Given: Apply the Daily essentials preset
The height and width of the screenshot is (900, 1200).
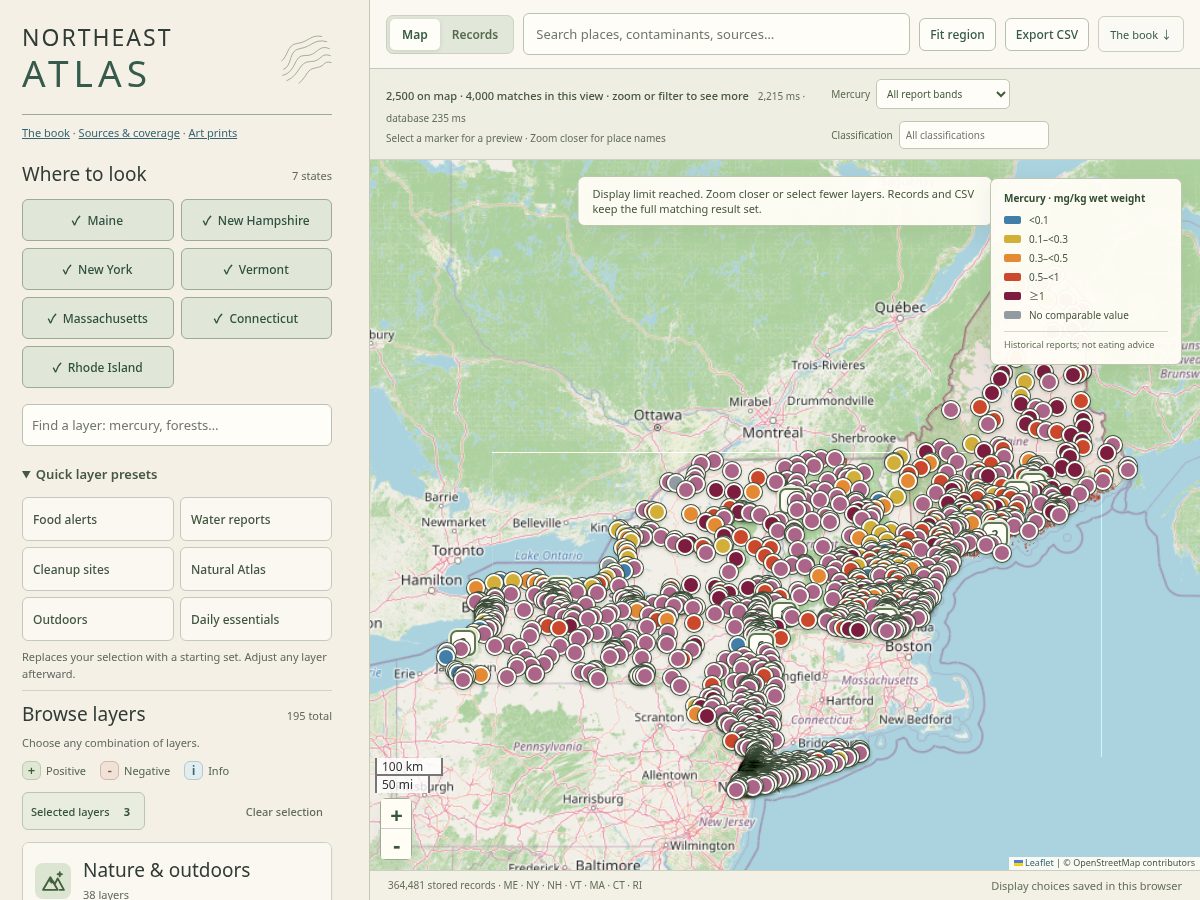Looking at the screenshot, I should pyautogui.click(x=256, y=619).
